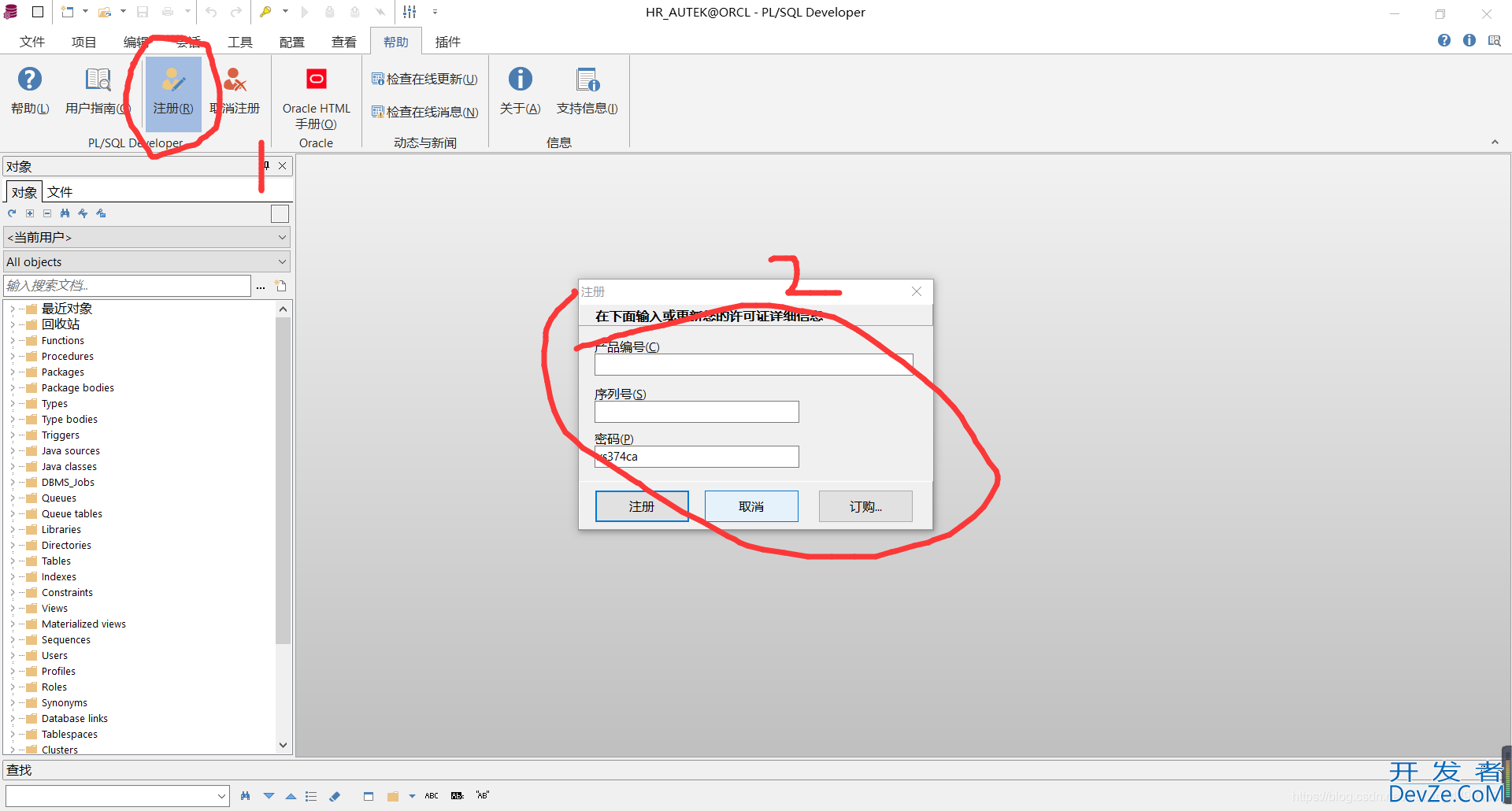Toggle the highlighted Ab whole-word option

(458, 796)
